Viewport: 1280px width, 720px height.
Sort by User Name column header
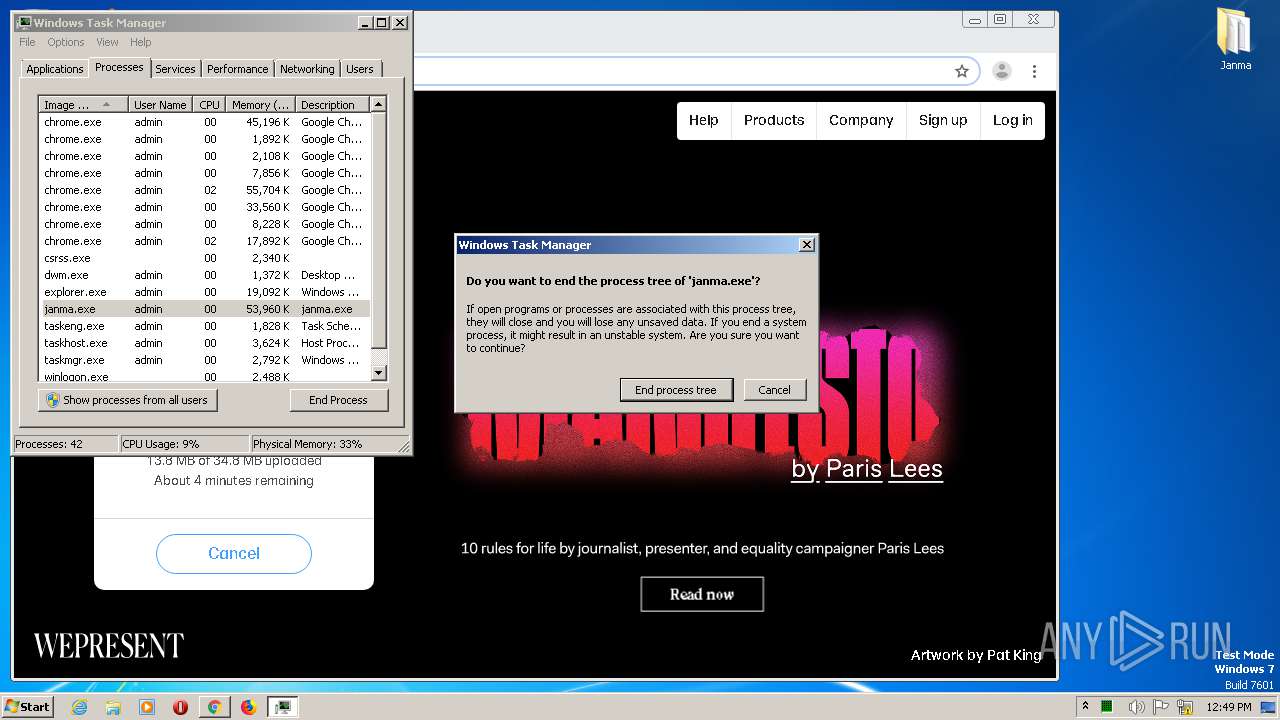click(160, 104)
